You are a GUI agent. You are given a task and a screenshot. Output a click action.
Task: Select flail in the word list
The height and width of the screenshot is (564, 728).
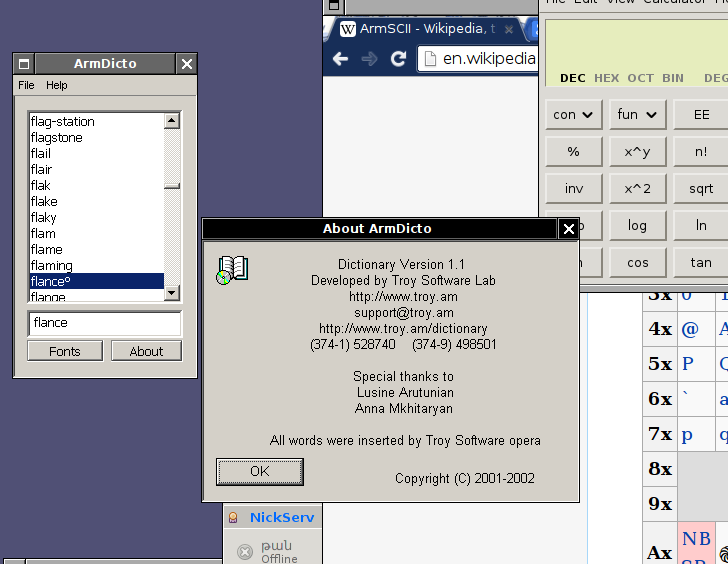97,154
